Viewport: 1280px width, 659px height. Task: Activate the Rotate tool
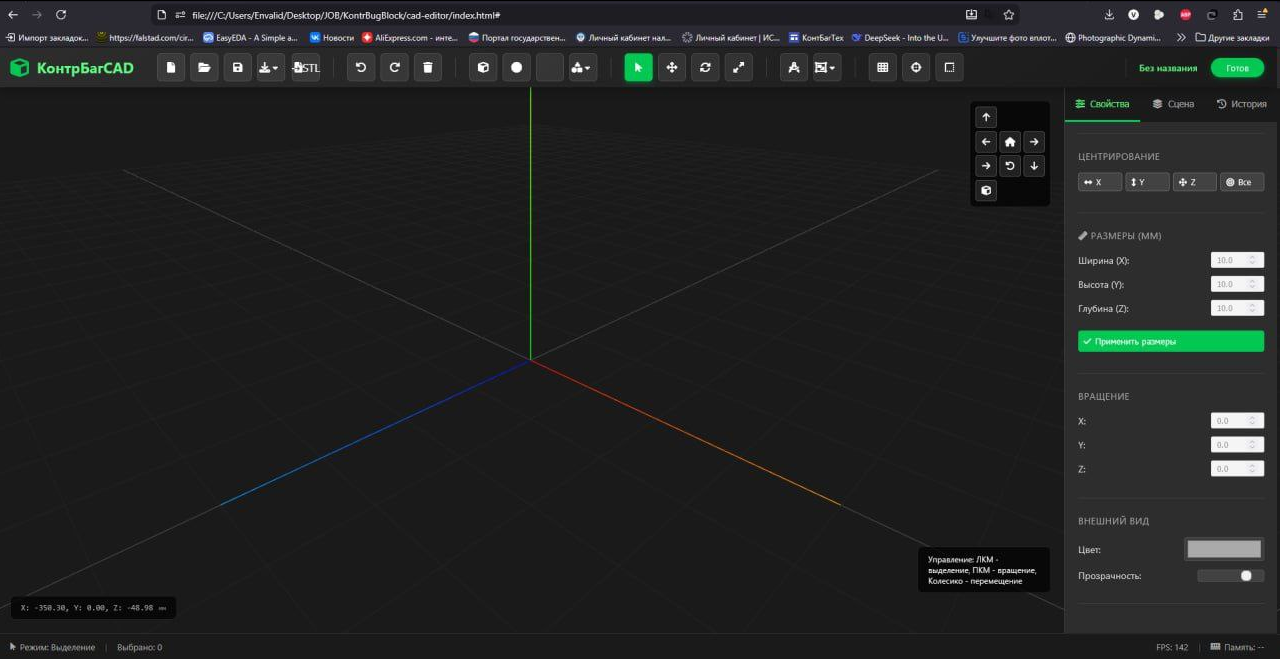705,67
